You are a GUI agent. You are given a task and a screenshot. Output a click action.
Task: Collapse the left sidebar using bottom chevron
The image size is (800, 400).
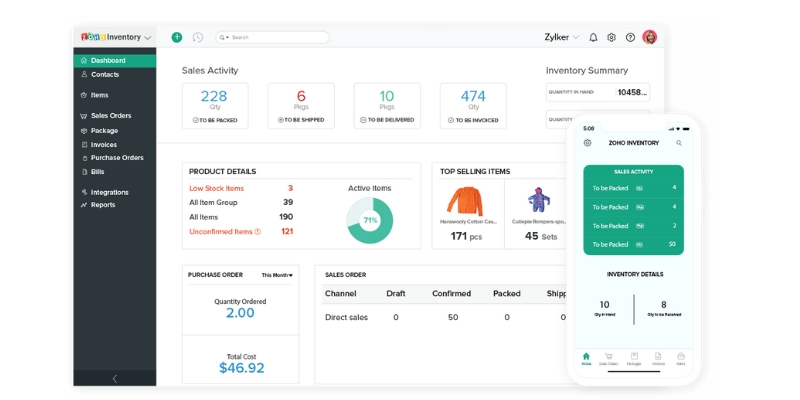(x=114, y=378)
